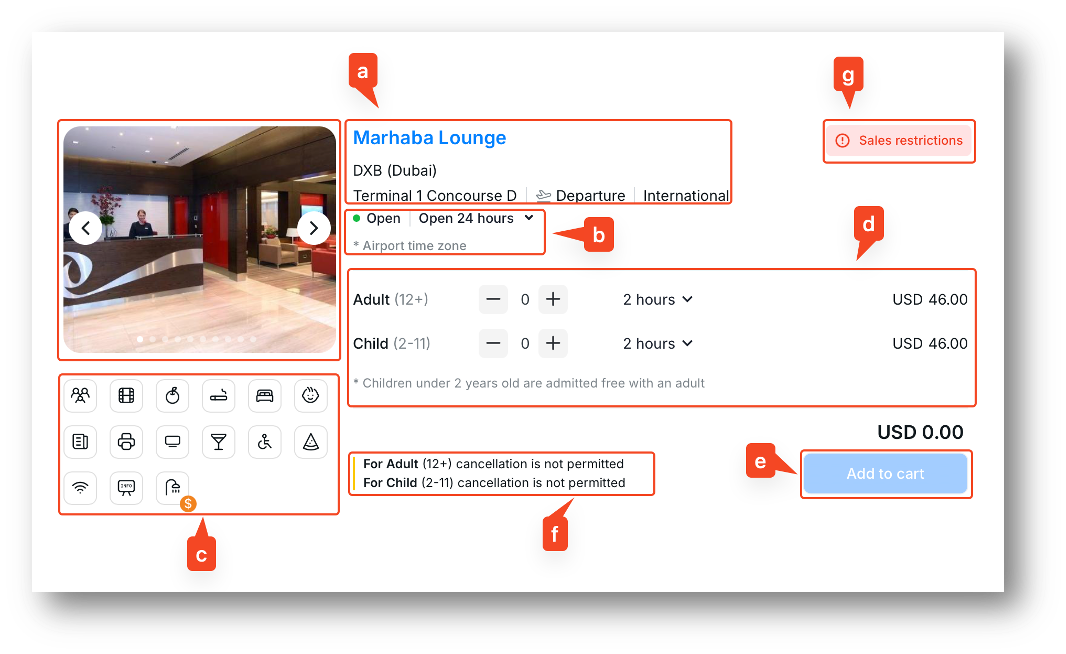
Task: Click the wheelchair accessibility icon
Action: click(x=265, y=441)
